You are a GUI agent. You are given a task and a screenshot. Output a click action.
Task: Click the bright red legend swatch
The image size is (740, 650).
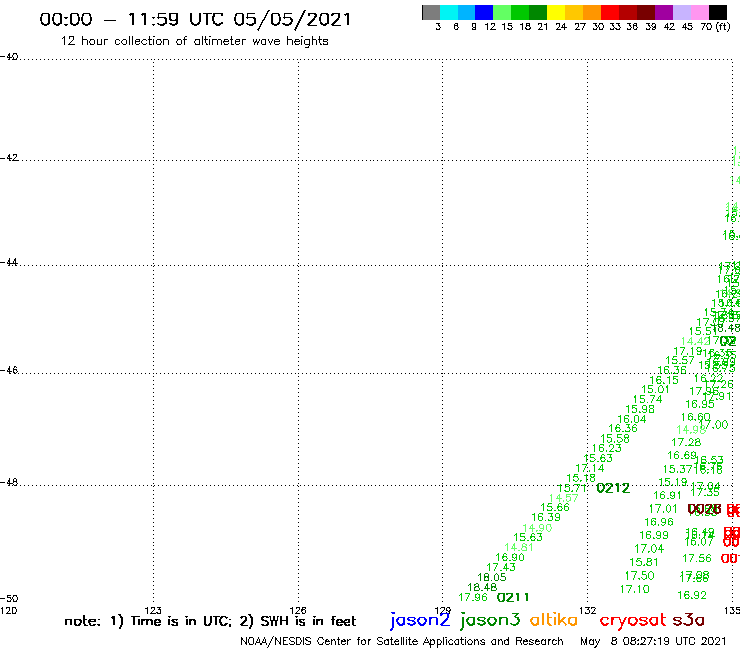pos(609,12)
